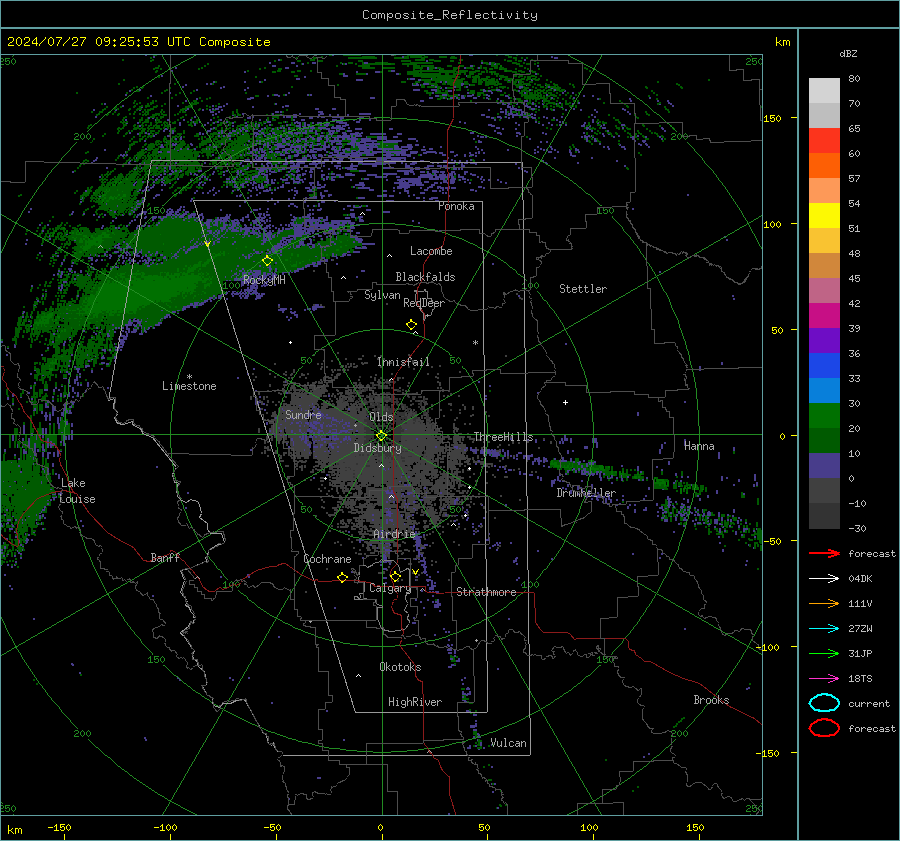Click the Olds label

click(x=381, y=417)
